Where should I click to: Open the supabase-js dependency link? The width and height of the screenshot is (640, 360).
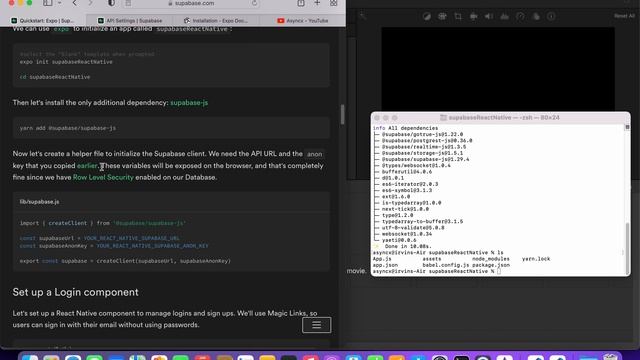point(189,102)
